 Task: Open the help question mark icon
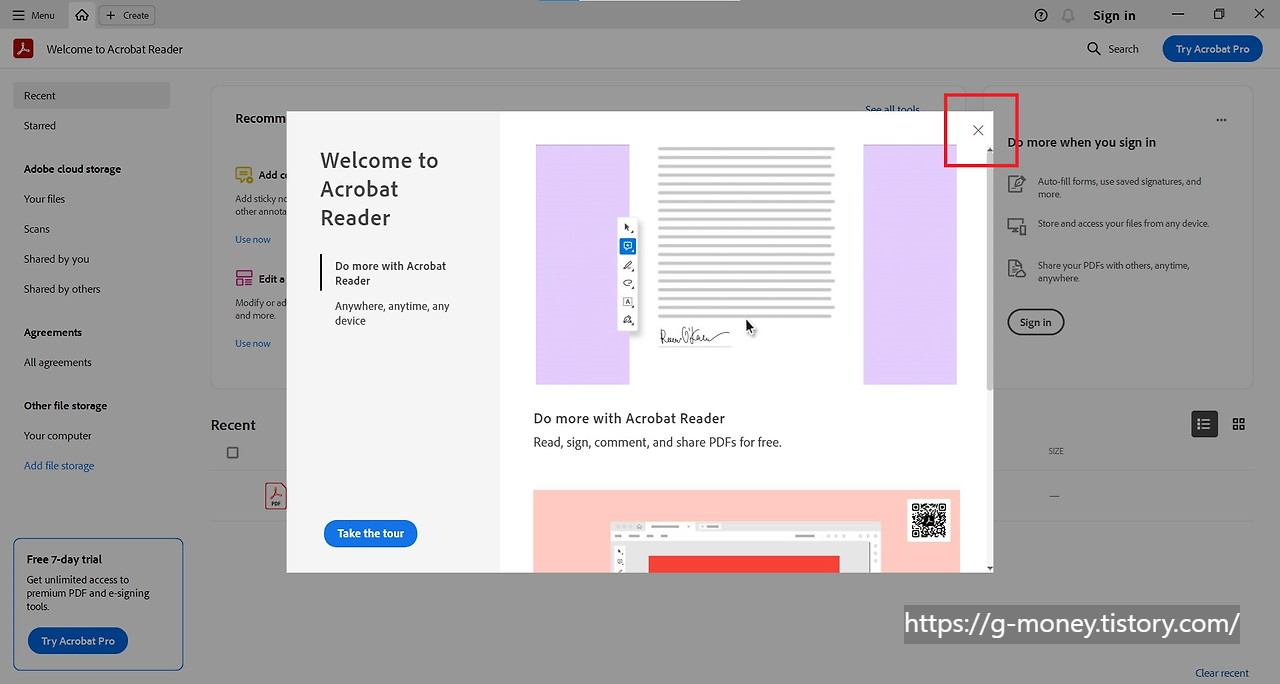coord(1041,15)
